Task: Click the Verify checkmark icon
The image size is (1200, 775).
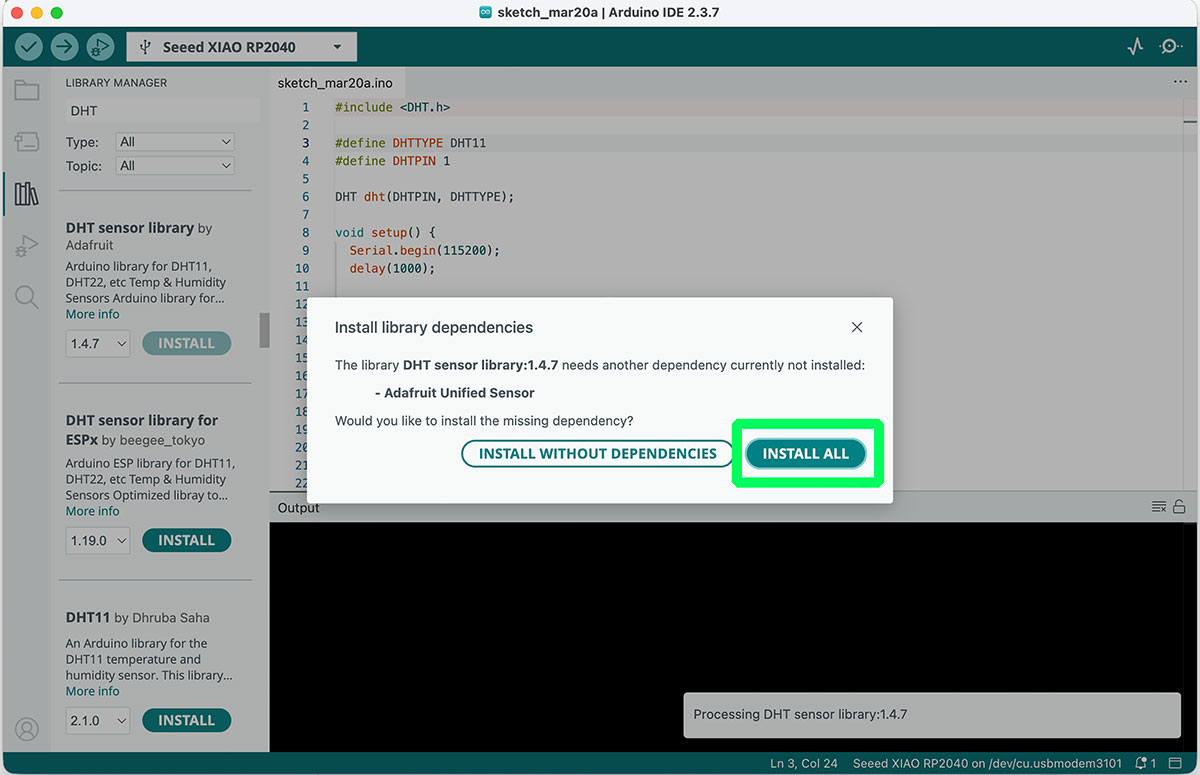Action: tap(29, 46)
